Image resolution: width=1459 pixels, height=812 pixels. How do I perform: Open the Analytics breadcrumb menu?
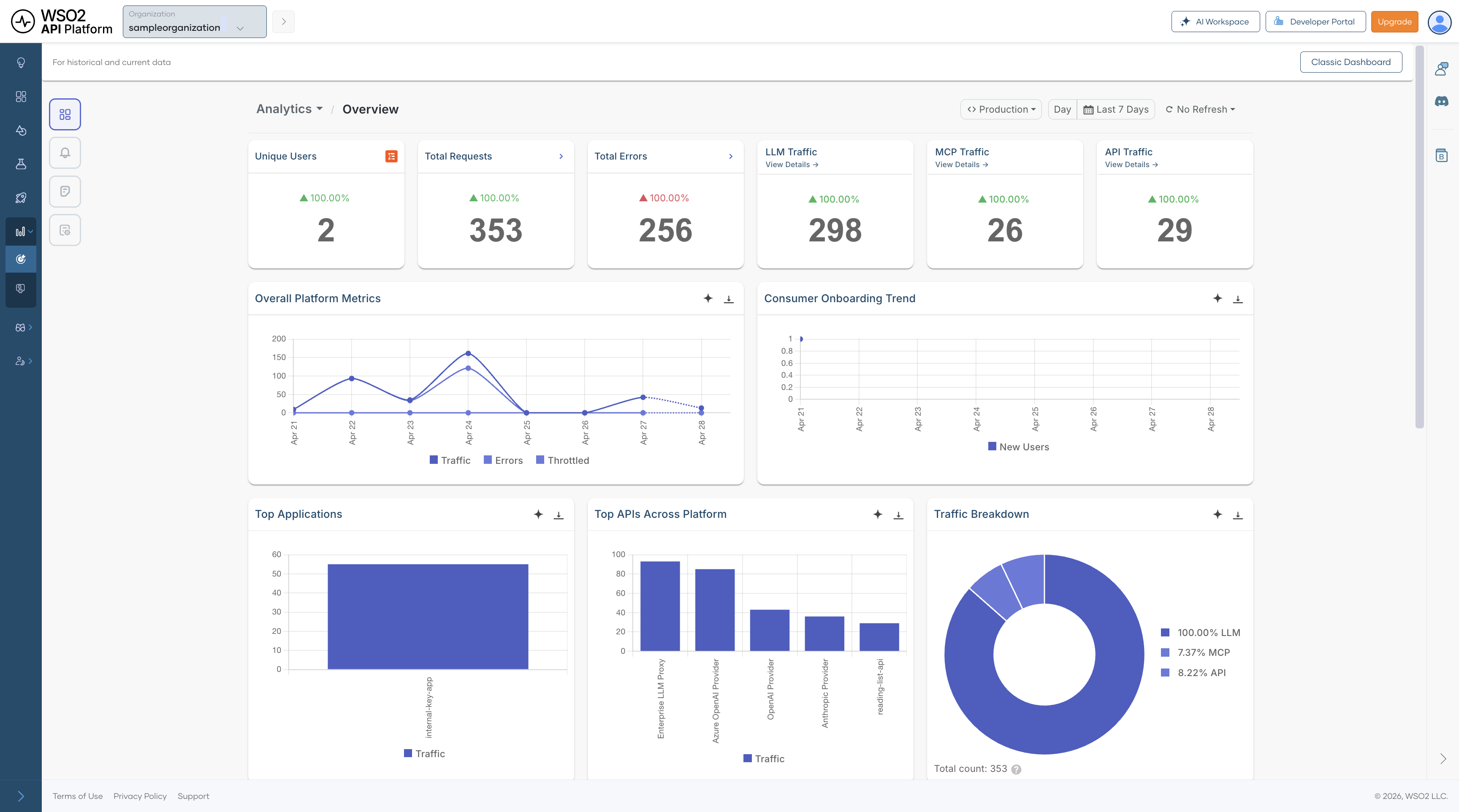tap(289, 109)
